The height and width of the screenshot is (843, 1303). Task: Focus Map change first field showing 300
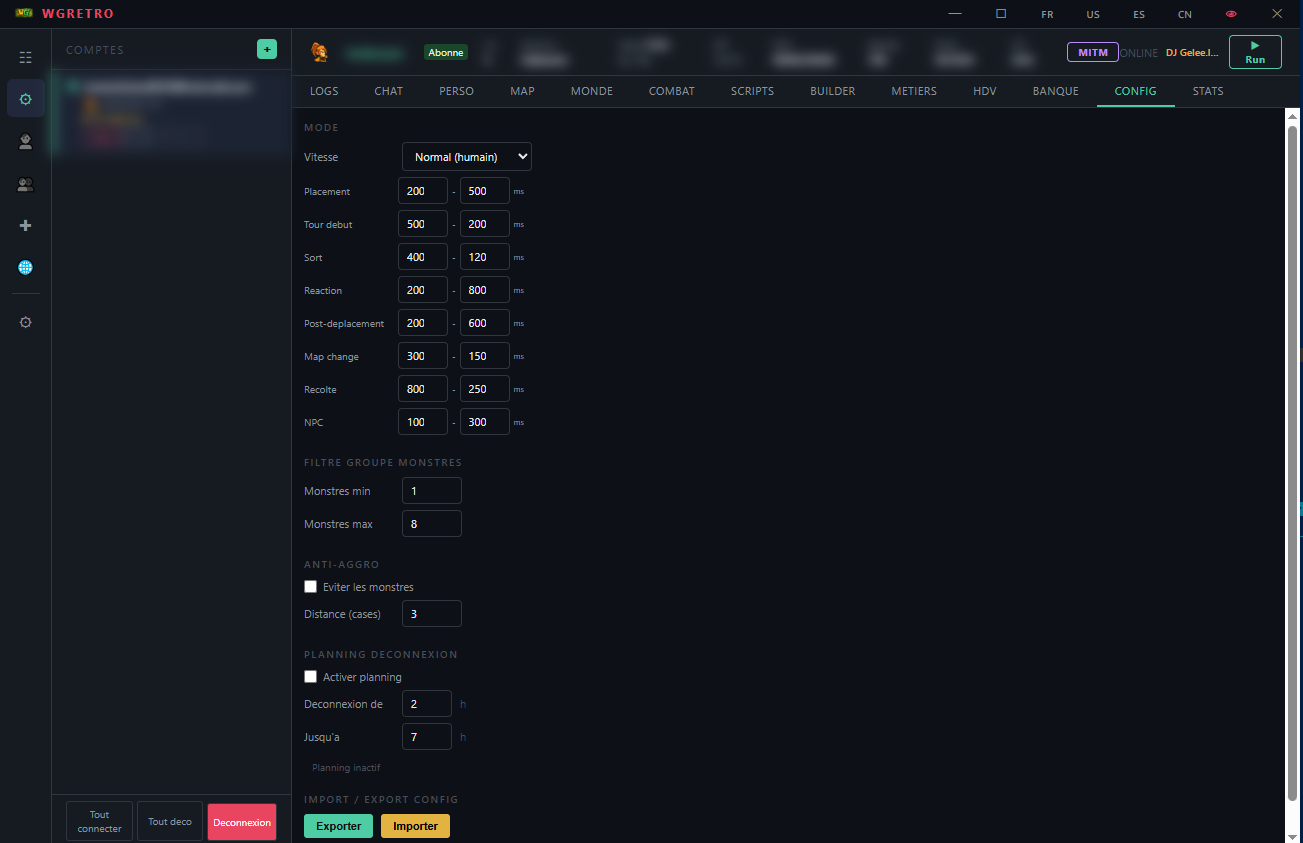click(x=423, y=356)
